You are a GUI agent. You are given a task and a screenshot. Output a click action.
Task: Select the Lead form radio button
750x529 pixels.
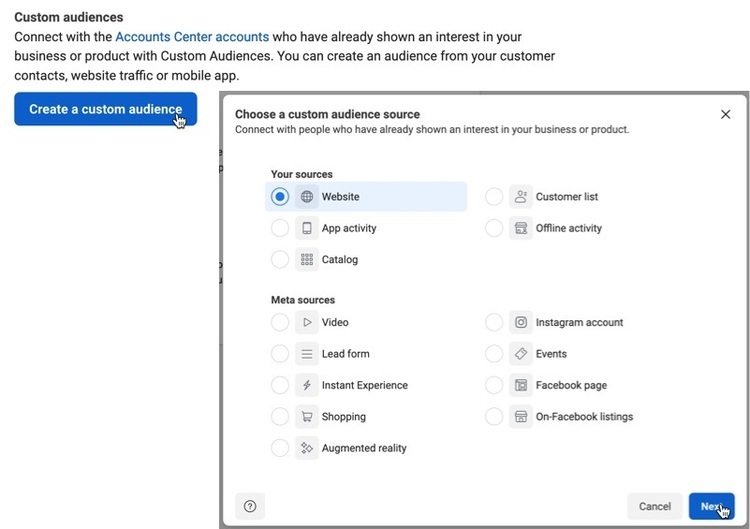[280, 354]
